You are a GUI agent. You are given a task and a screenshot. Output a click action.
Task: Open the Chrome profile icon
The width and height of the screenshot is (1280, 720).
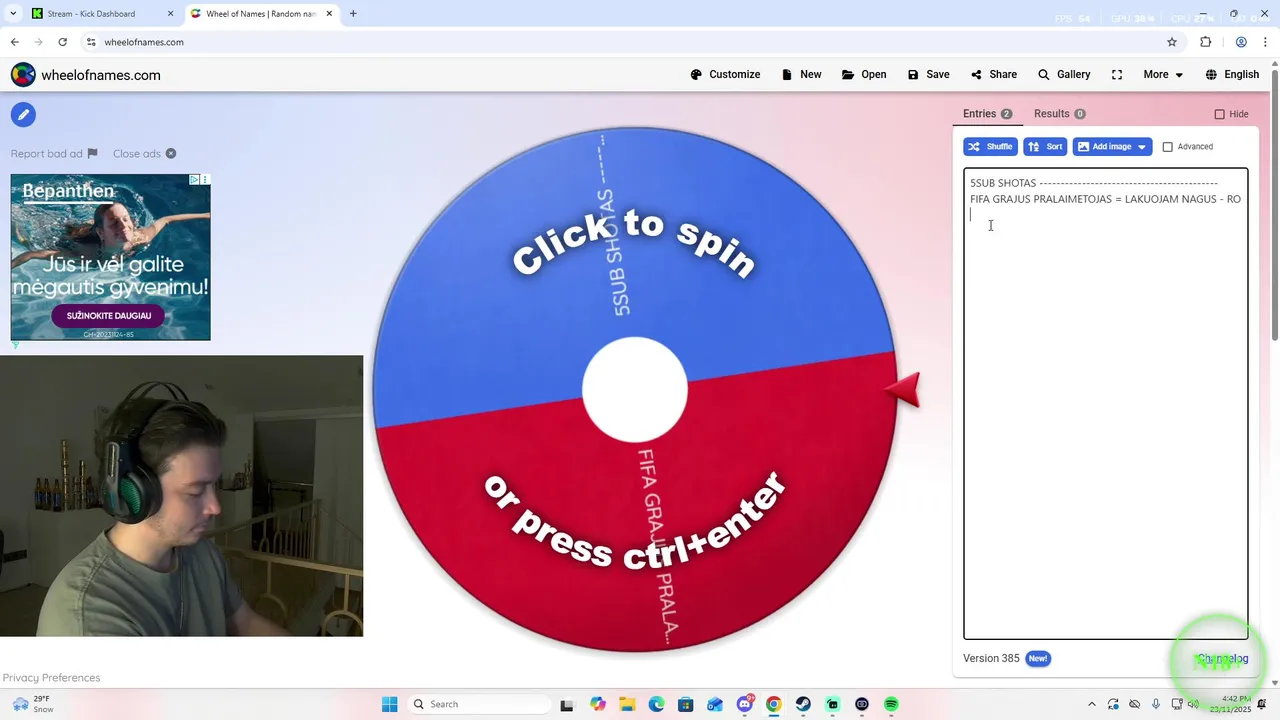[1241, 42]
